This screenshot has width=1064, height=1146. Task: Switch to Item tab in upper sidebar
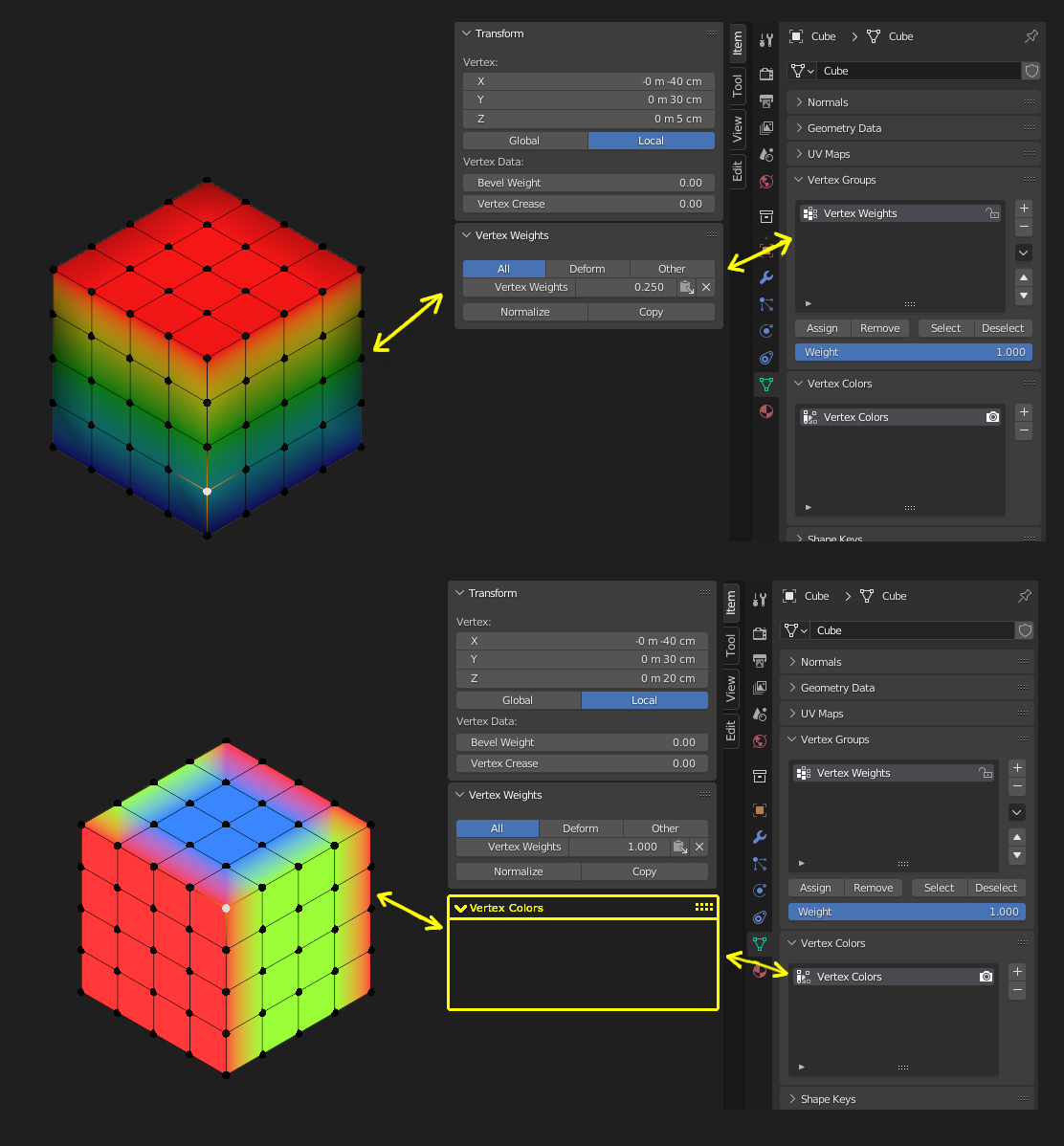[x=737, y=43]
